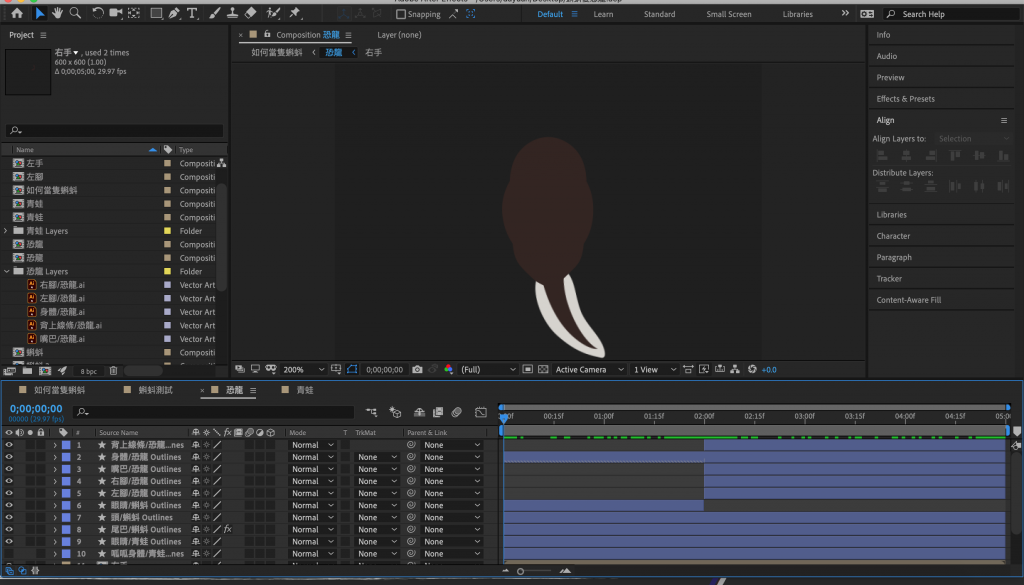Image resolution: width=1024 pixels, height=585 pixels.
Task: Expand layer 5 properties in timeline
Action: 55,493
